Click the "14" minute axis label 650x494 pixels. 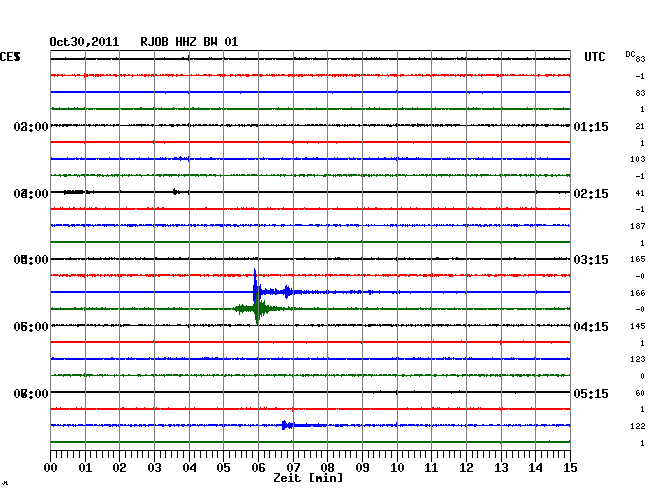click(x=535, y=468)
